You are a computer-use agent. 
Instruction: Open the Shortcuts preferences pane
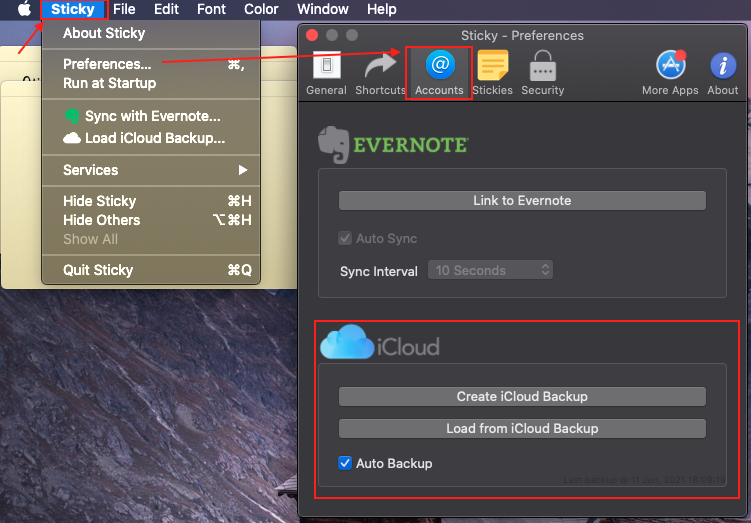click(x=380, y=73)
